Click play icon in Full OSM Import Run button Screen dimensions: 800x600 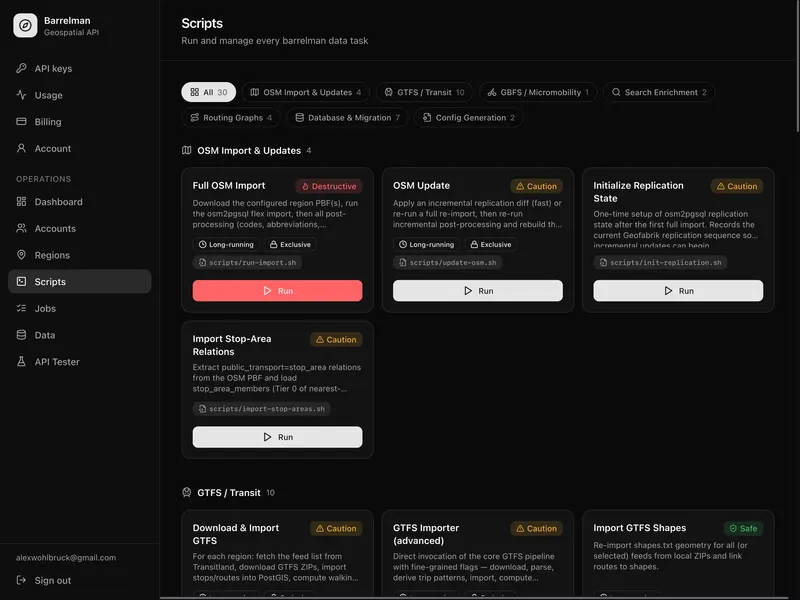(267, 291)
